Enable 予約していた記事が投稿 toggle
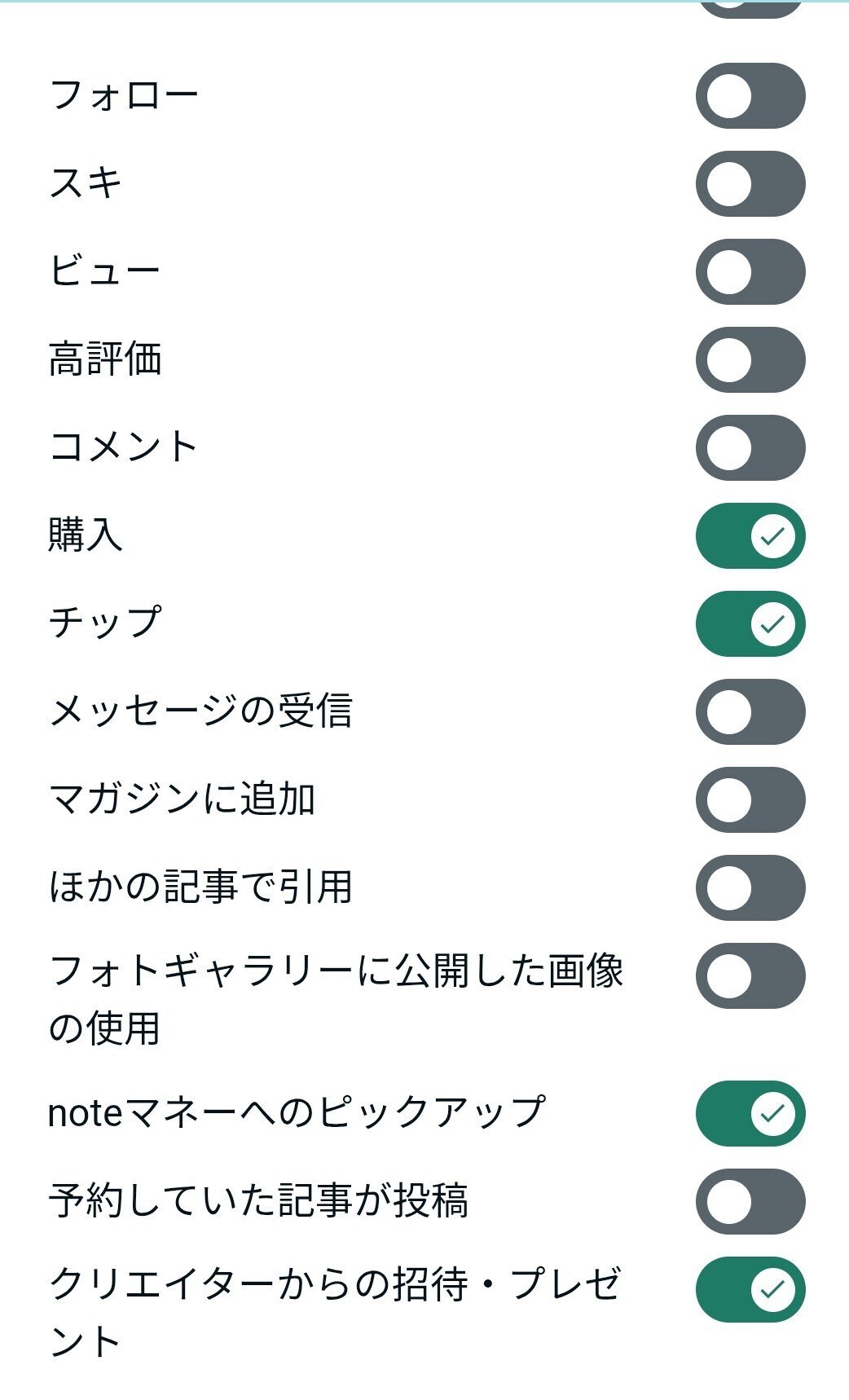Viewport: 849px width, 1400px height. click(750, 1202)
